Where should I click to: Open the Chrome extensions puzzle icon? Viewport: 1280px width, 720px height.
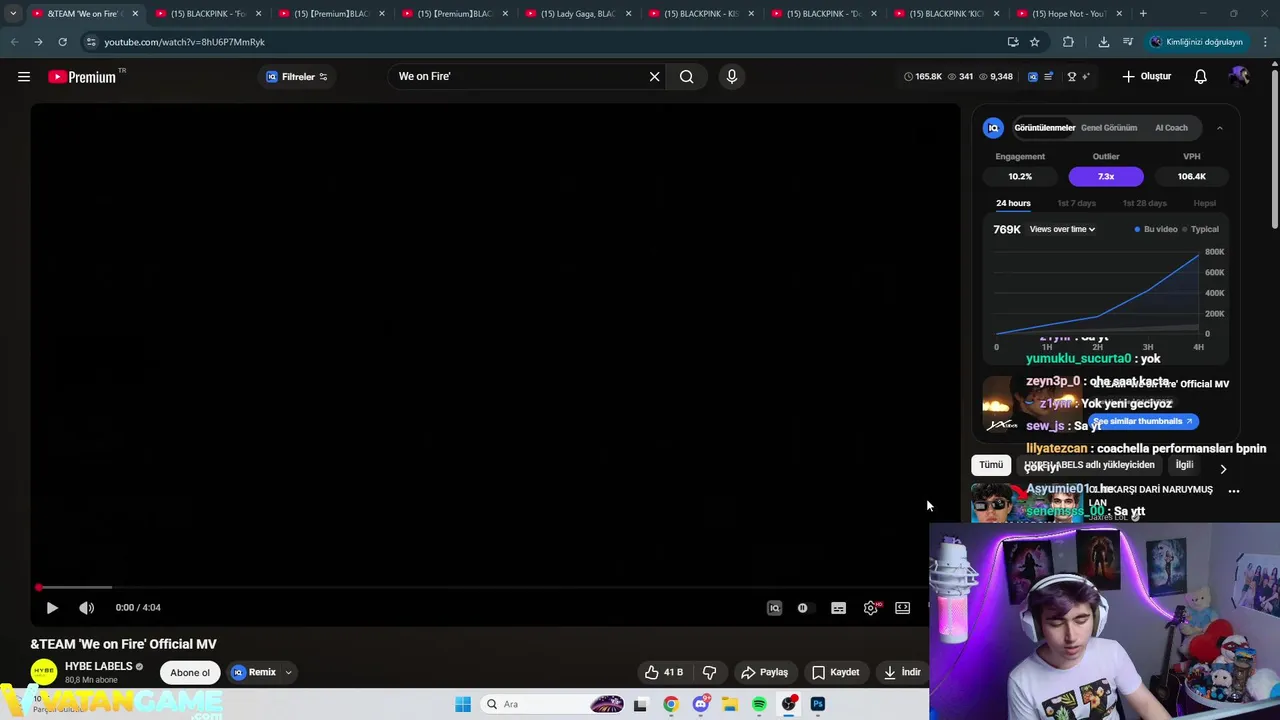pos(1068,42)
